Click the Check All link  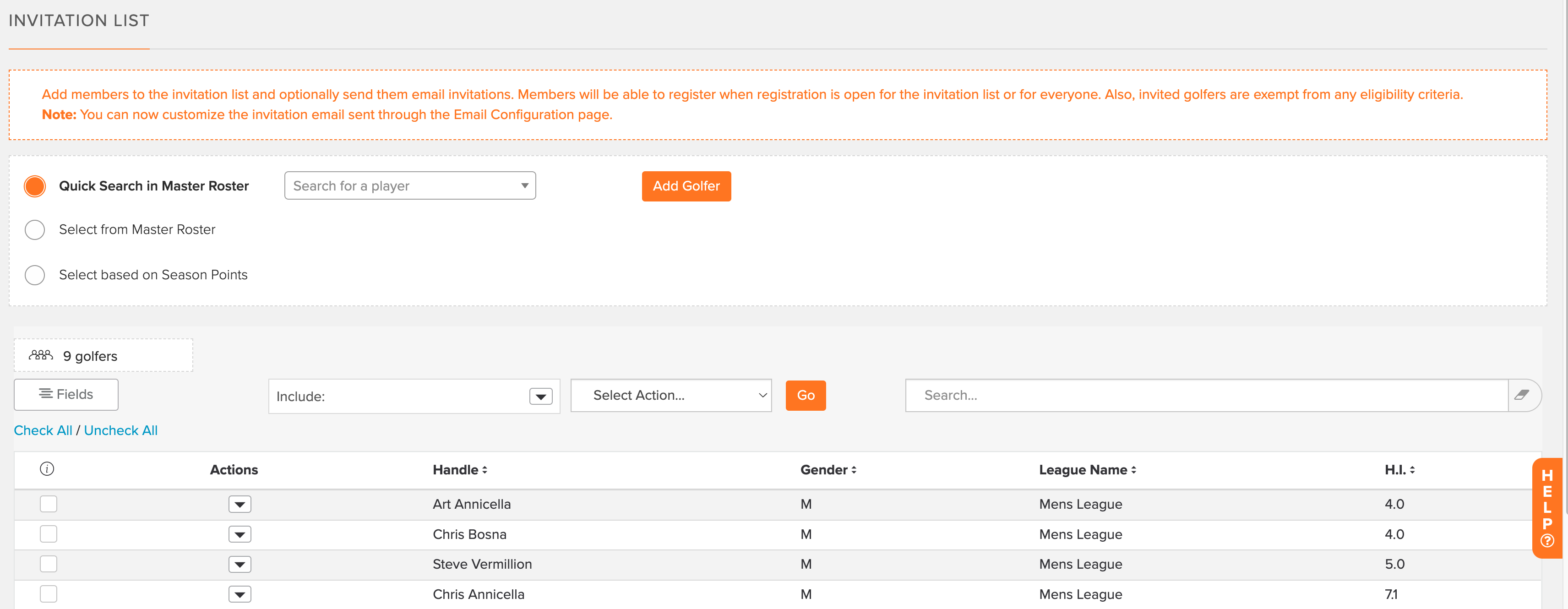tap(43, 430)
